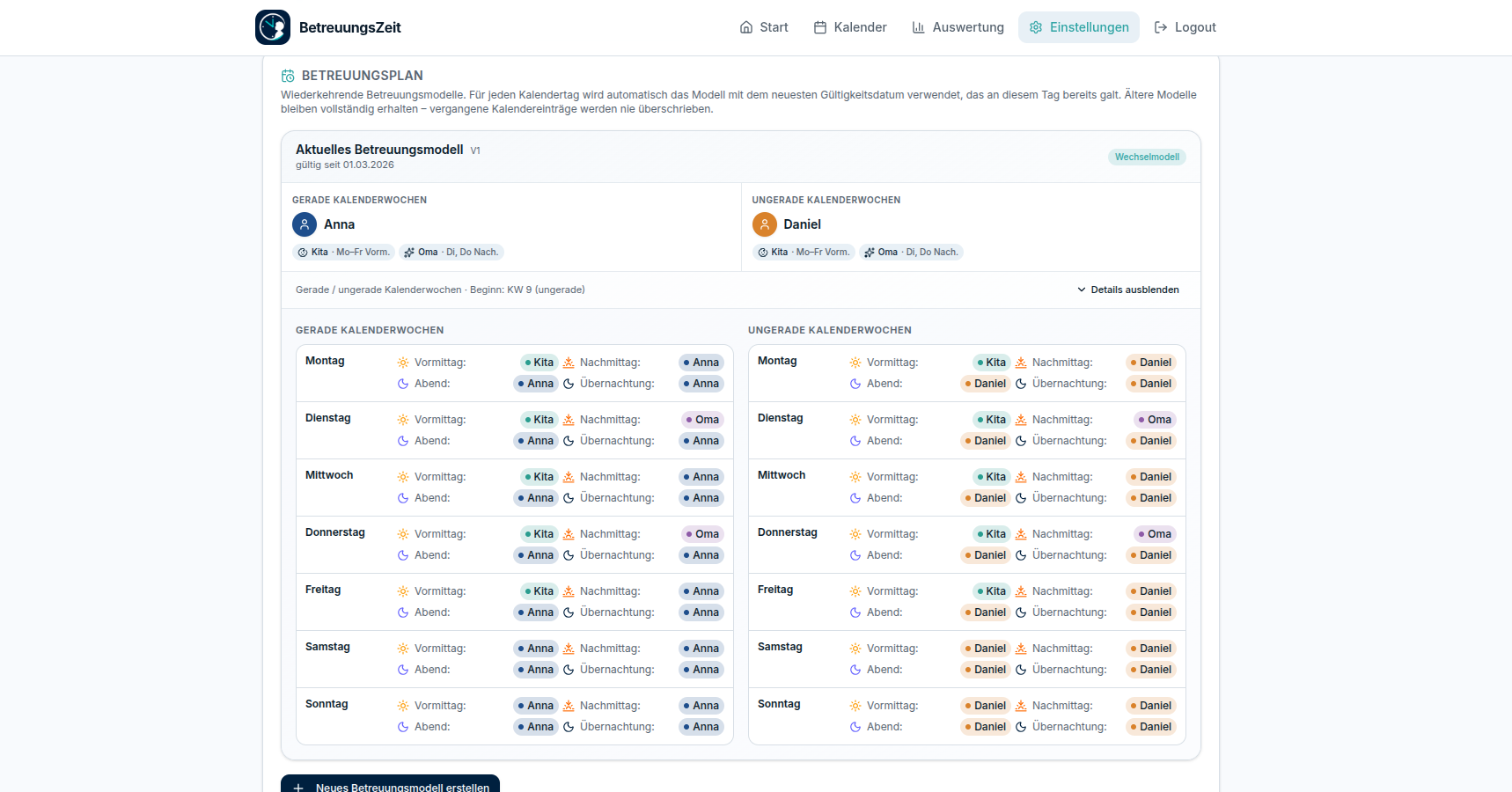The width and height of the screenshot is (1512, 792).
Task: Click the moon icon for Freitag Übernachtung, odd weeks
Action: [1021, 612]
